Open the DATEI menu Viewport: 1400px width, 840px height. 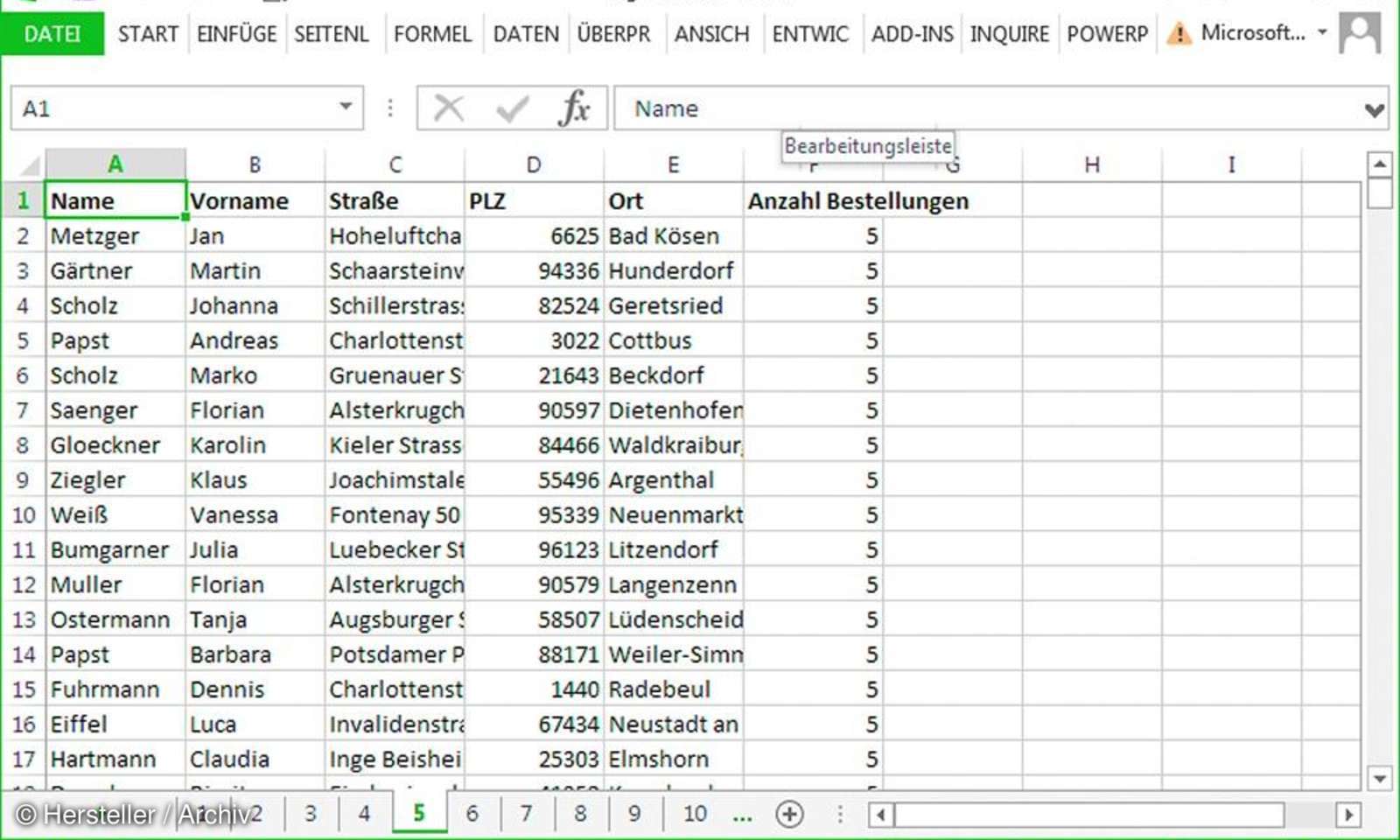52,35
